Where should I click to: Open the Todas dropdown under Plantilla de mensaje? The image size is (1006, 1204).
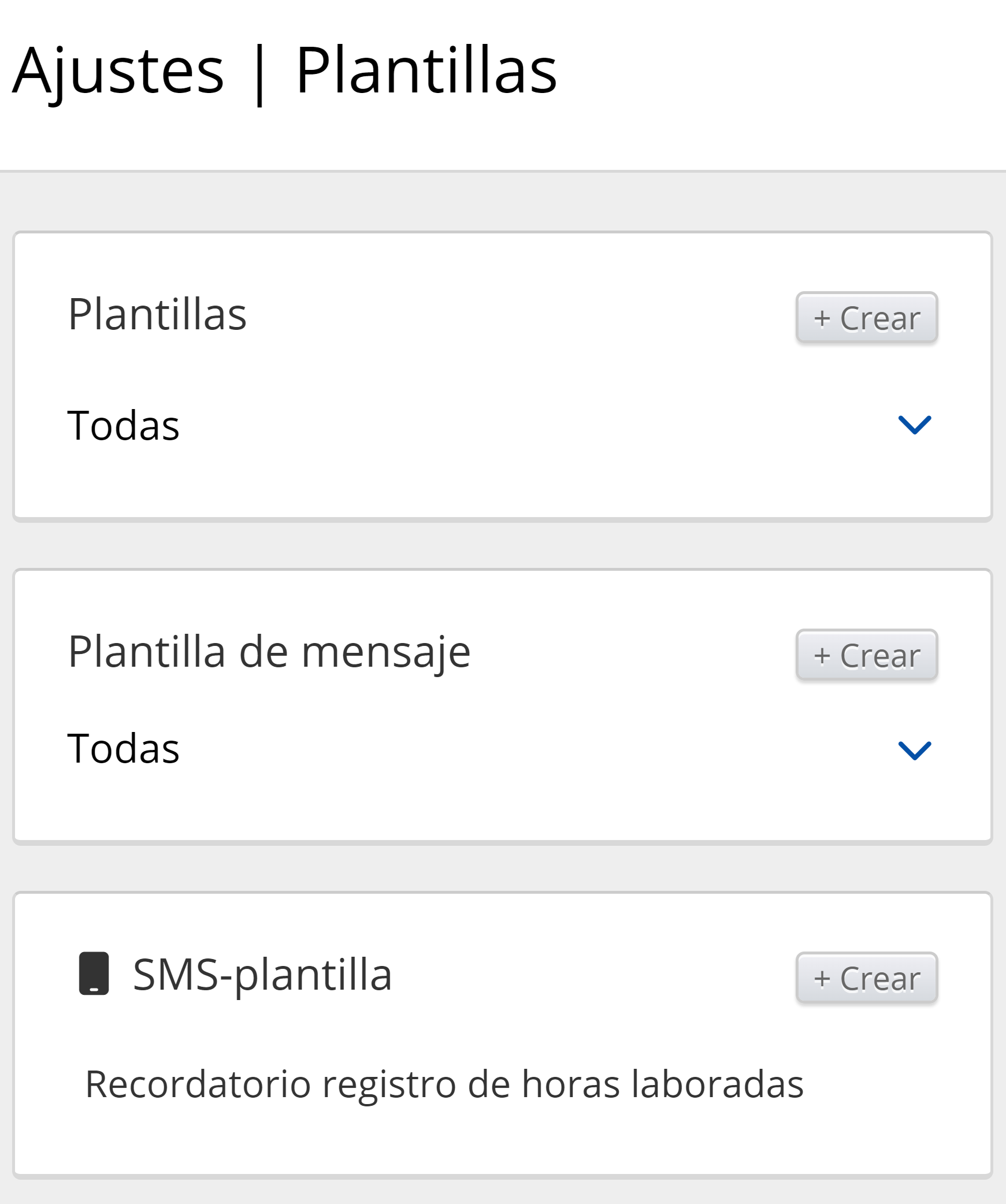click(x=124, y=749)
